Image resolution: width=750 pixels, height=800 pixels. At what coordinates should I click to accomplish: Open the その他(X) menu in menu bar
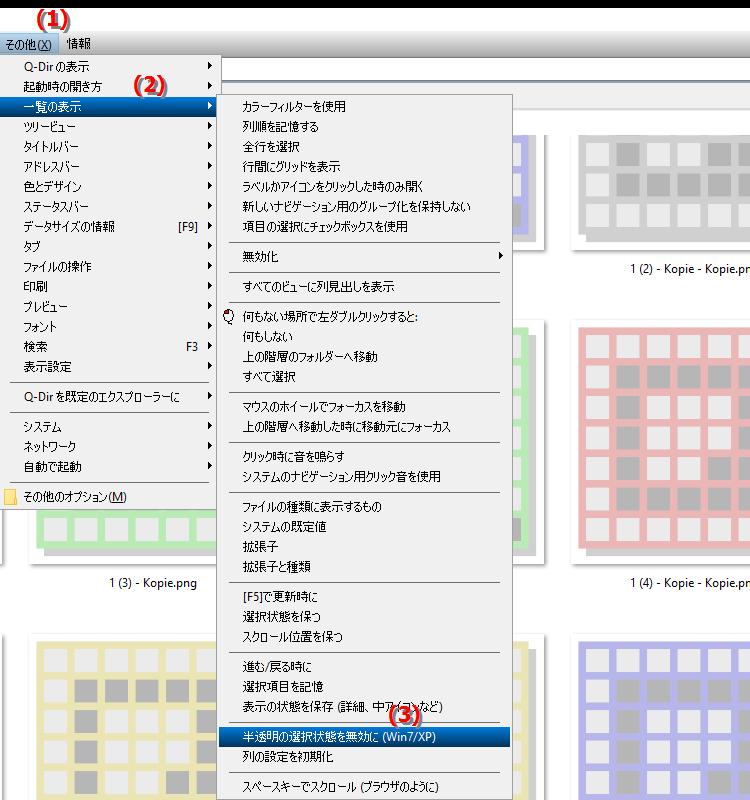pyautogui.click(x=28, y=44)
